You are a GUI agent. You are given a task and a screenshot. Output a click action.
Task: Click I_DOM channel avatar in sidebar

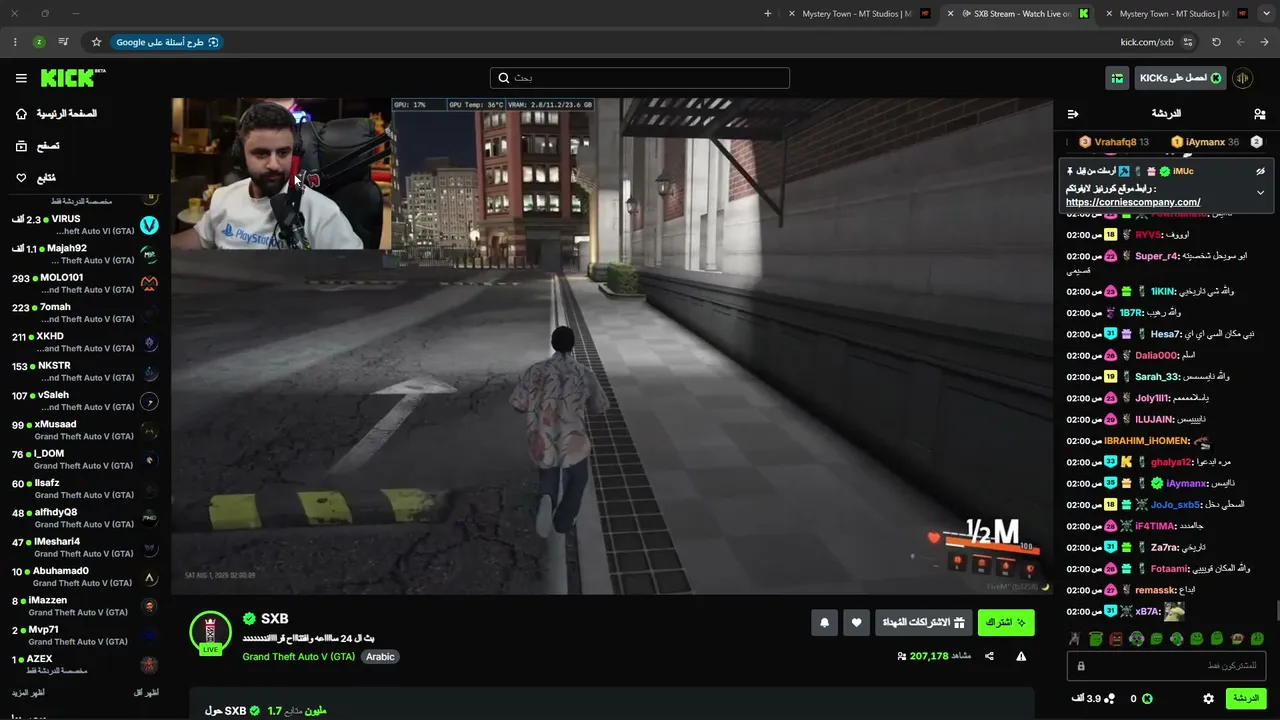pyautogui.click(x=149, y=460)
